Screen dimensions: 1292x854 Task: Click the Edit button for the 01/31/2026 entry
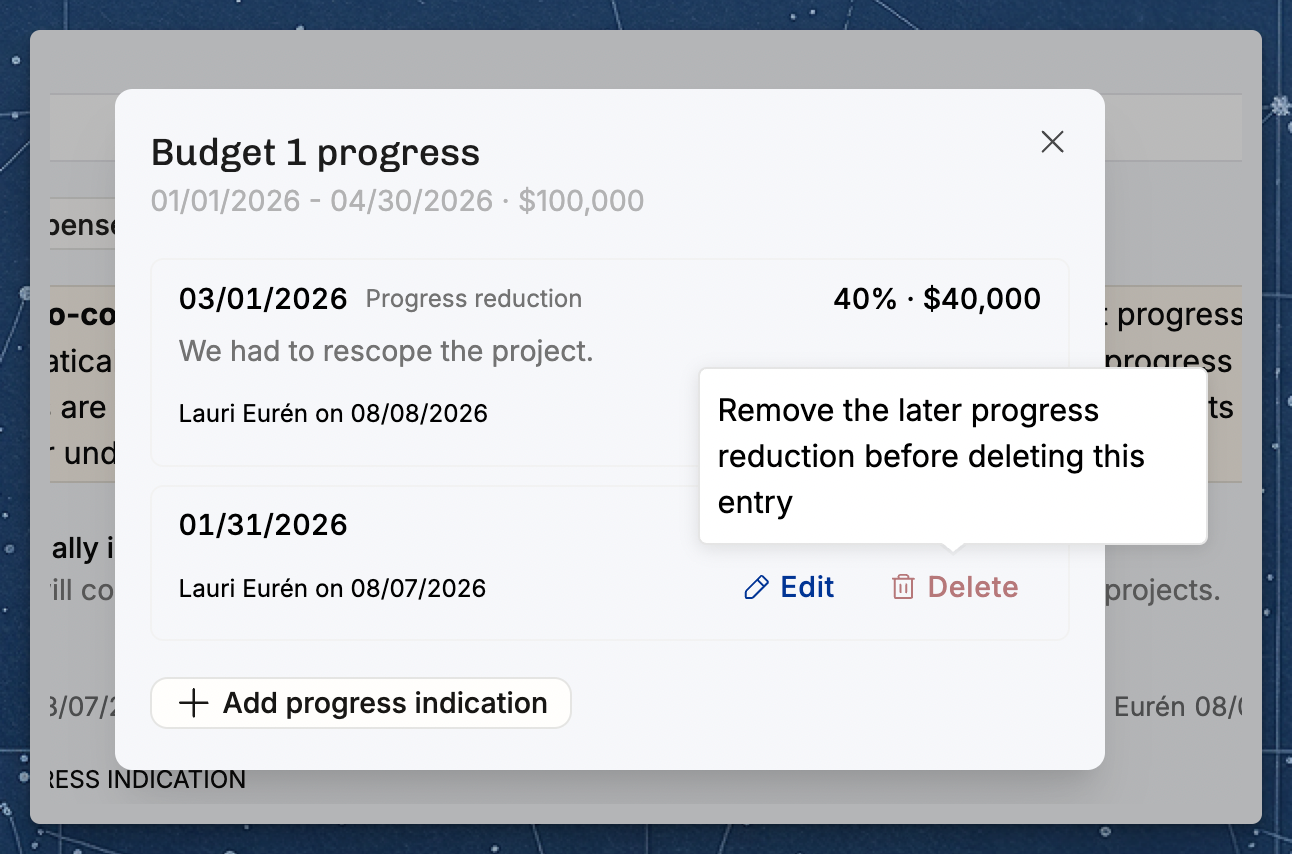click(x=790, y=587)
